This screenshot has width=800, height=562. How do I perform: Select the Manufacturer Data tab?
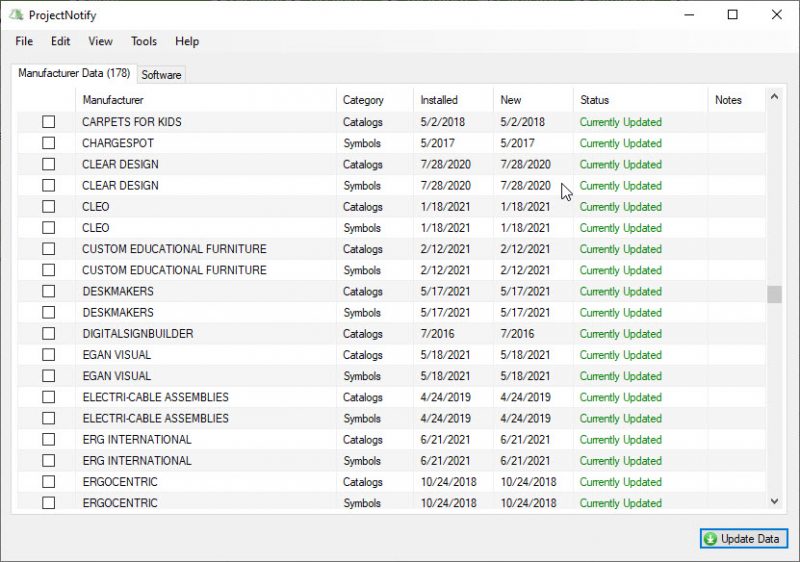click(x=74, y=73)
